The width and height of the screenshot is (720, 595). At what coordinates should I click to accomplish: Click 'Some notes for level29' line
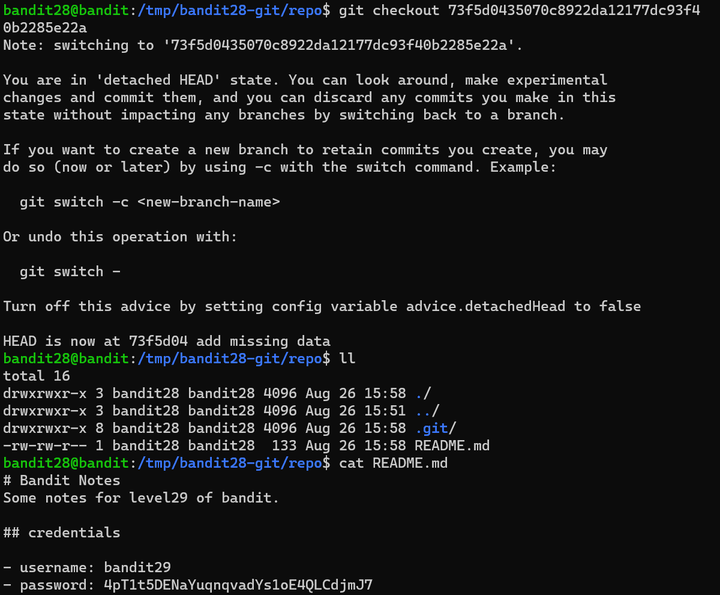(141, 498)
